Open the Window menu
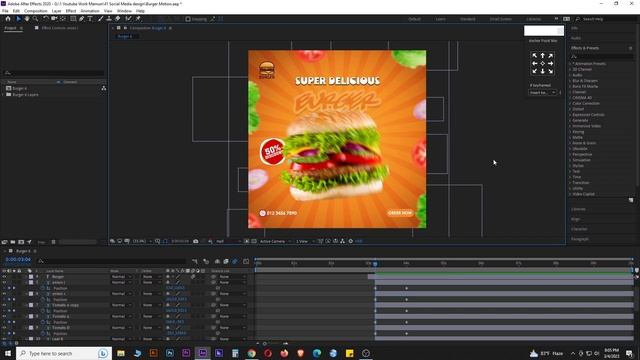This screenshot has width=640, height=360. [124, 11]
